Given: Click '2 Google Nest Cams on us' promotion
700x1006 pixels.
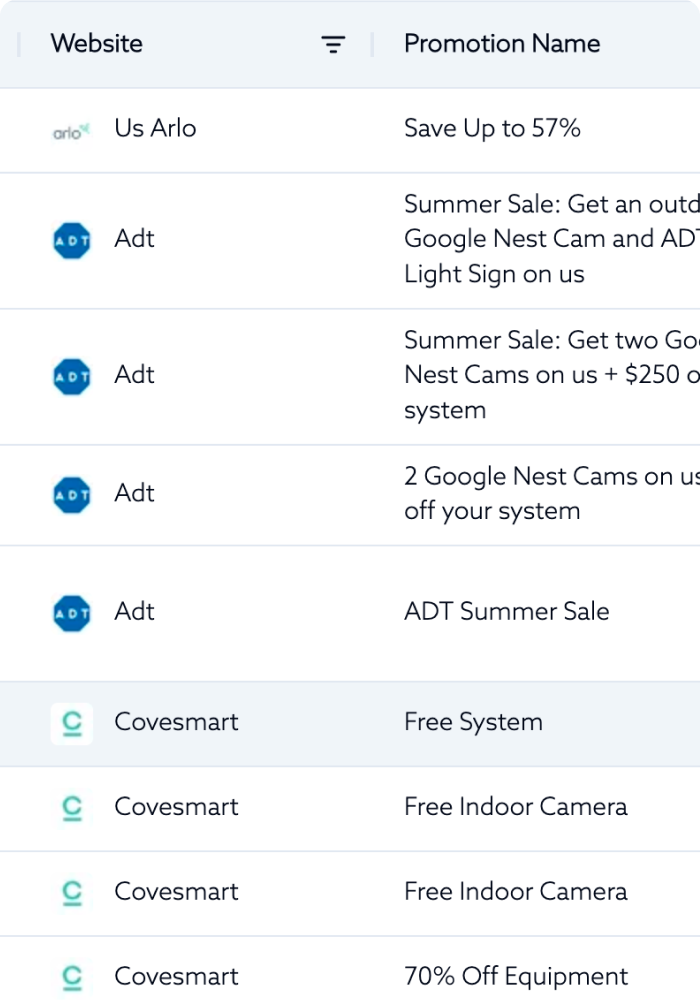Looking at the screenshot, I should tap(552, 493).
